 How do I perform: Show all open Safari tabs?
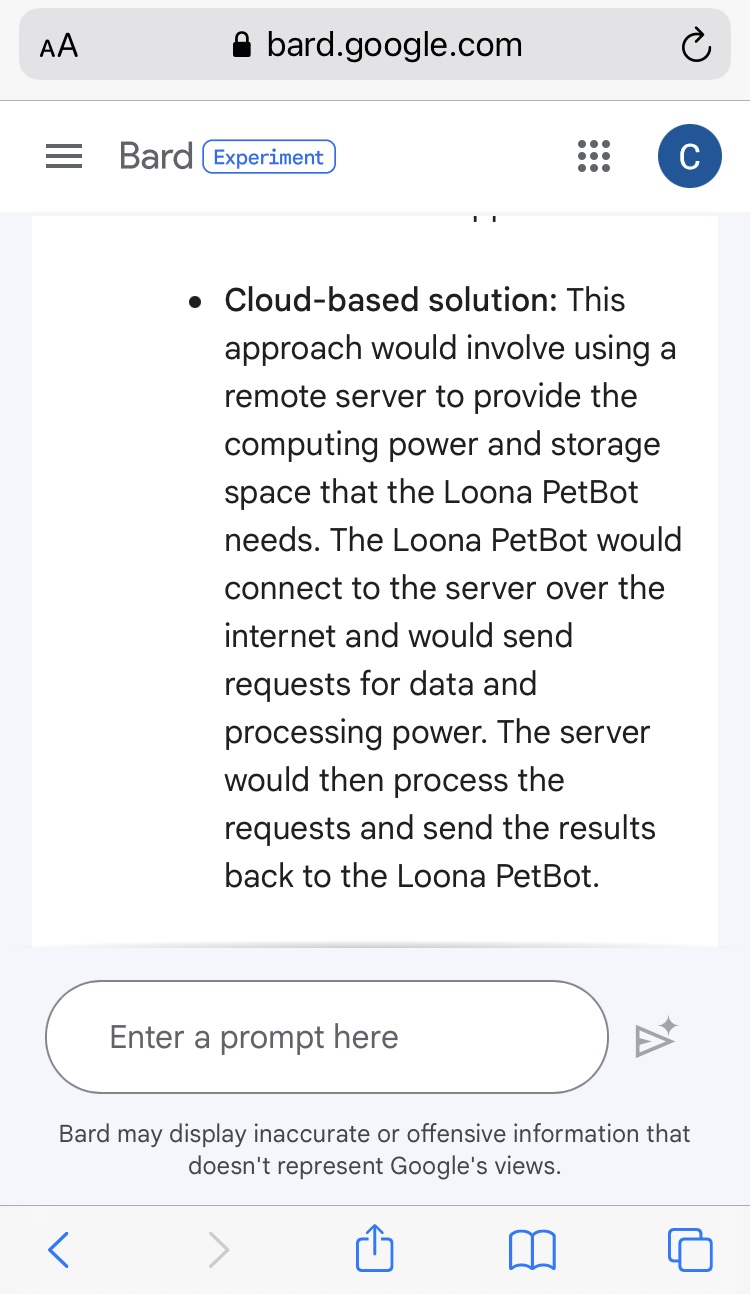[690, 1249]
